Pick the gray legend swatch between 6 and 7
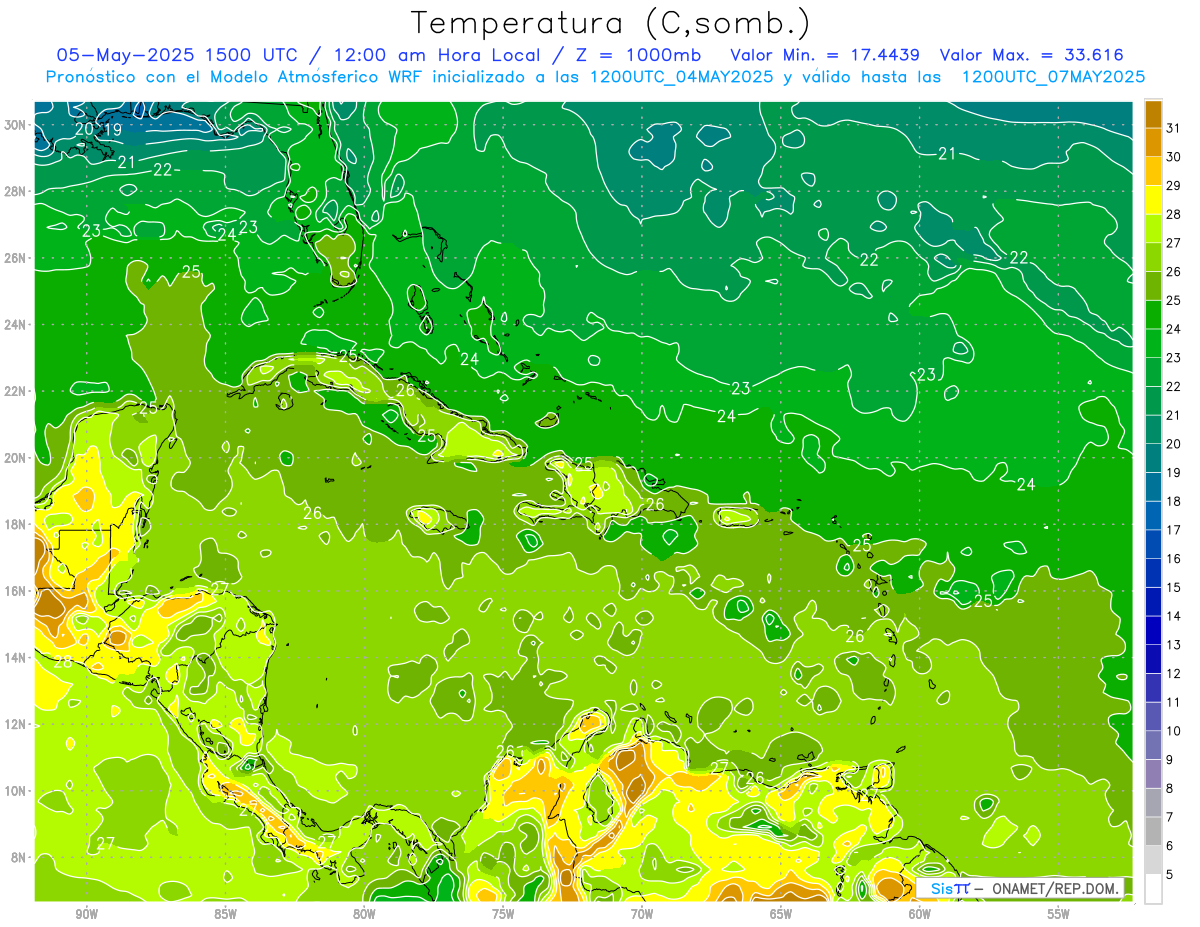The height and width of the screenshot is (927, 1200). [x=1153, y=832]
